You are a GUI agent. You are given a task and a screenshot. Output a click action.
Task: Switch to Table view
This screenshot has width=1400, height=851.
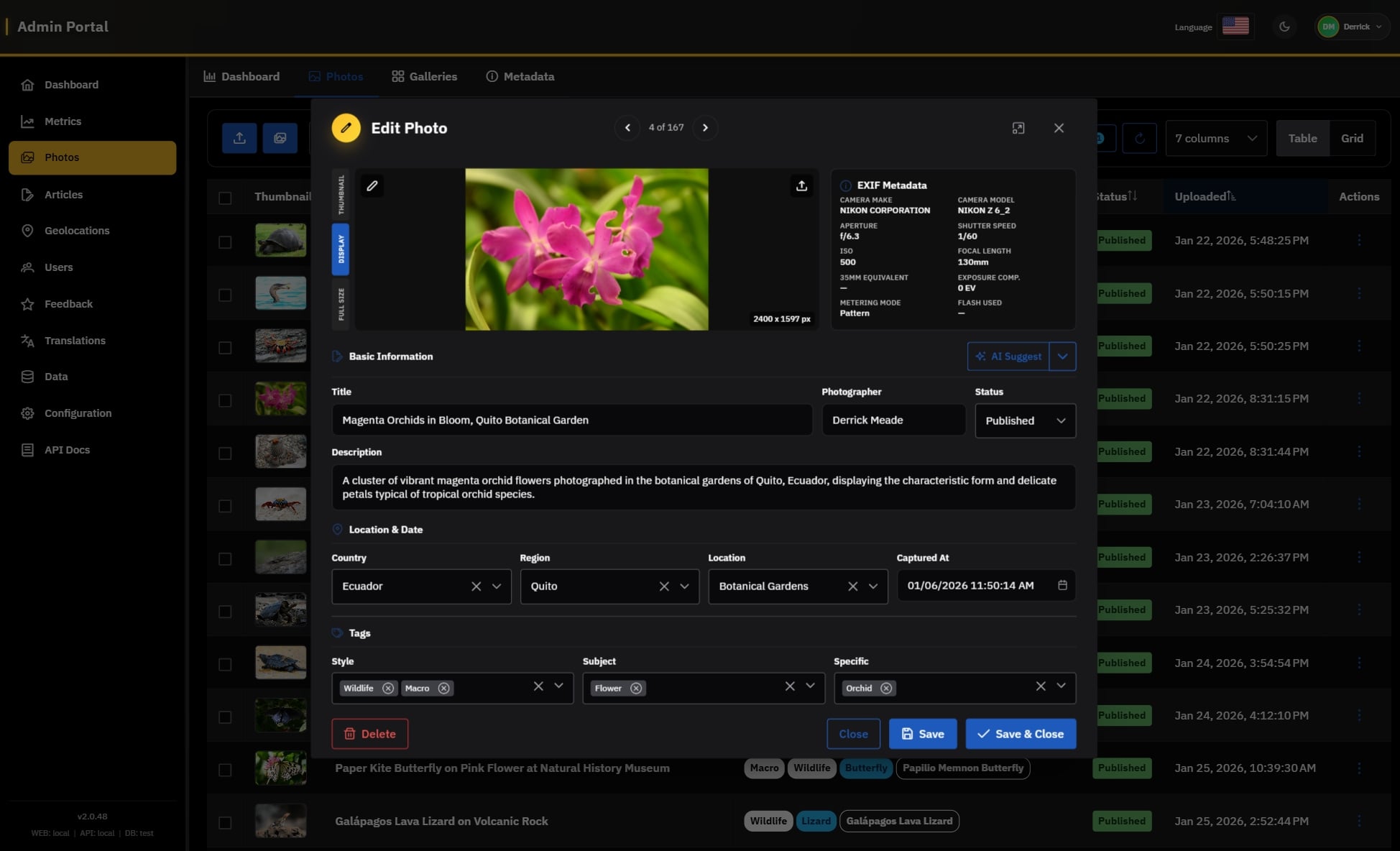(1302, 138)
